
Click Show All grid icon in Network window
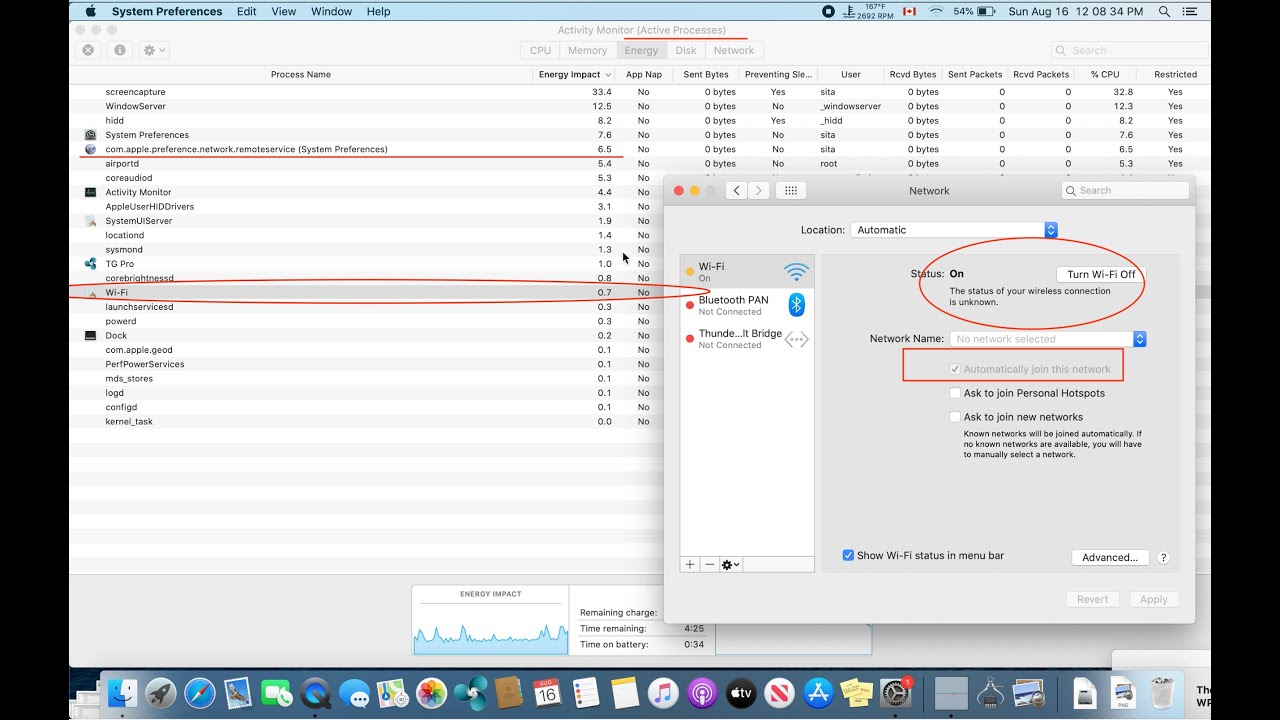[x=791, y=190]
